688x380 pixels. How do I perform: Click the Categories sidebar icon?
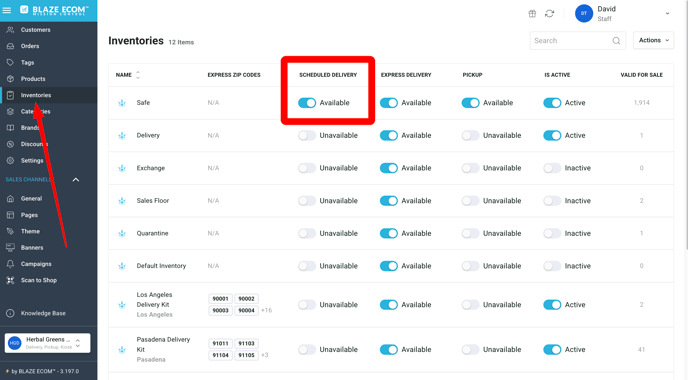[11, 111]
